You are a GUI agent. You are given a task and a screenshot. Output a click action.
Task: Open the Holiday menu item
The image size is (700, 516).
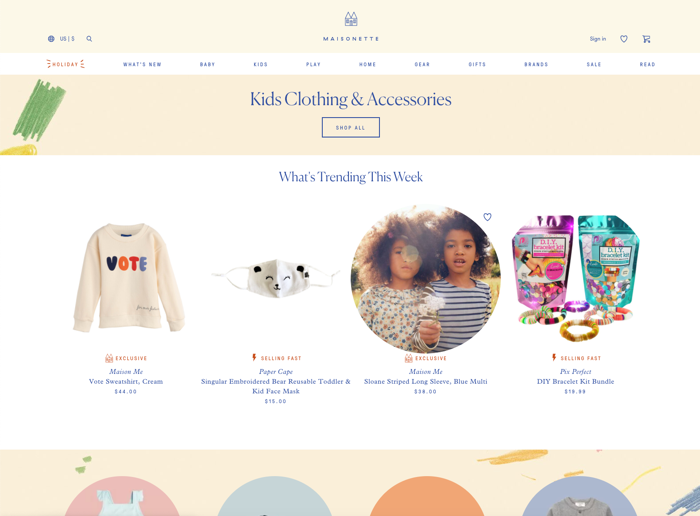coord(66,64)
